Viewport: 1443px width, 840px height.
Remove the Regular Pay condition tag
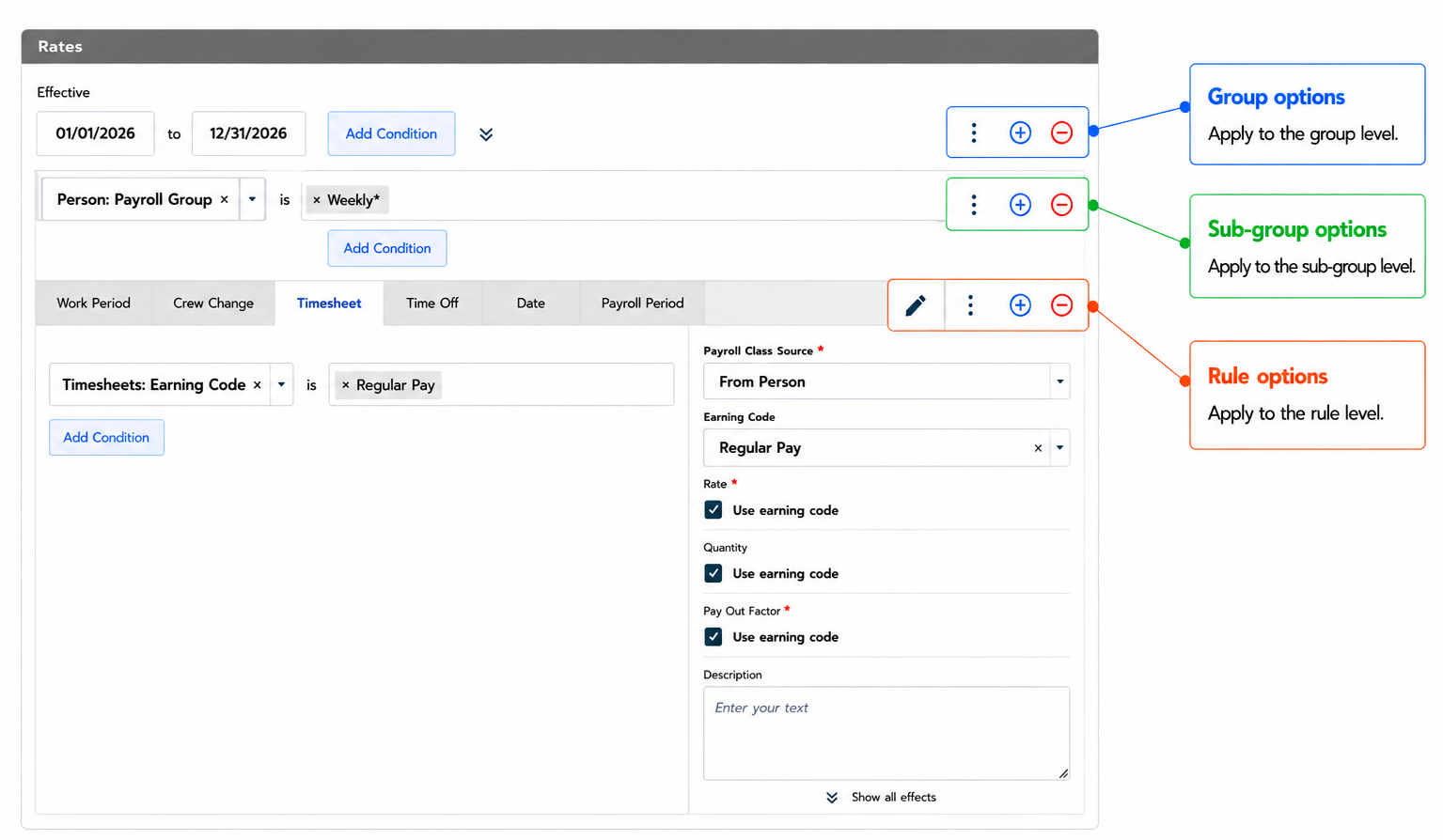346,385
